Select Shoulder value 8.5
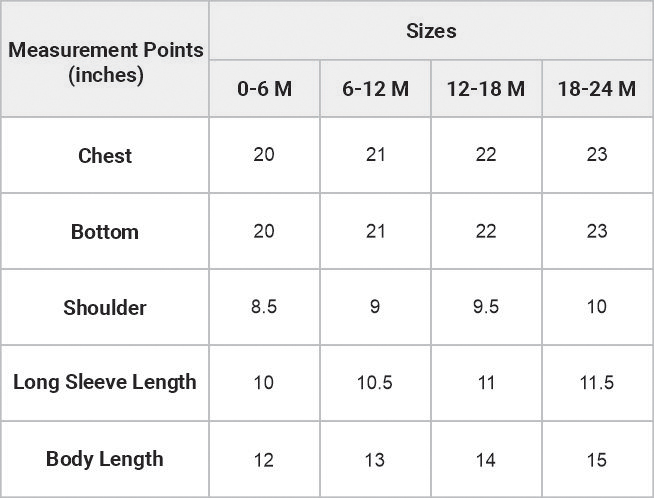The height and width of the screenshot is (498, 654). [x=264, y=307]
